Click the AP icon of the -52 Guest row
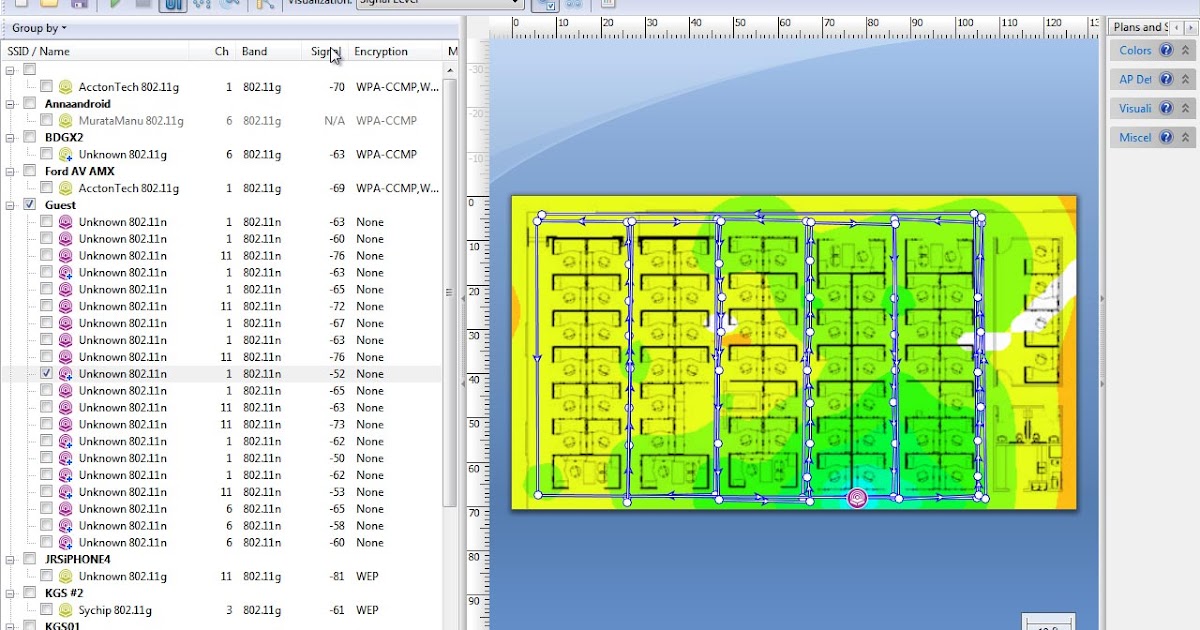The height and width of the screenshot is (630, 1200). pyautogui.click(x=66, y=374)
